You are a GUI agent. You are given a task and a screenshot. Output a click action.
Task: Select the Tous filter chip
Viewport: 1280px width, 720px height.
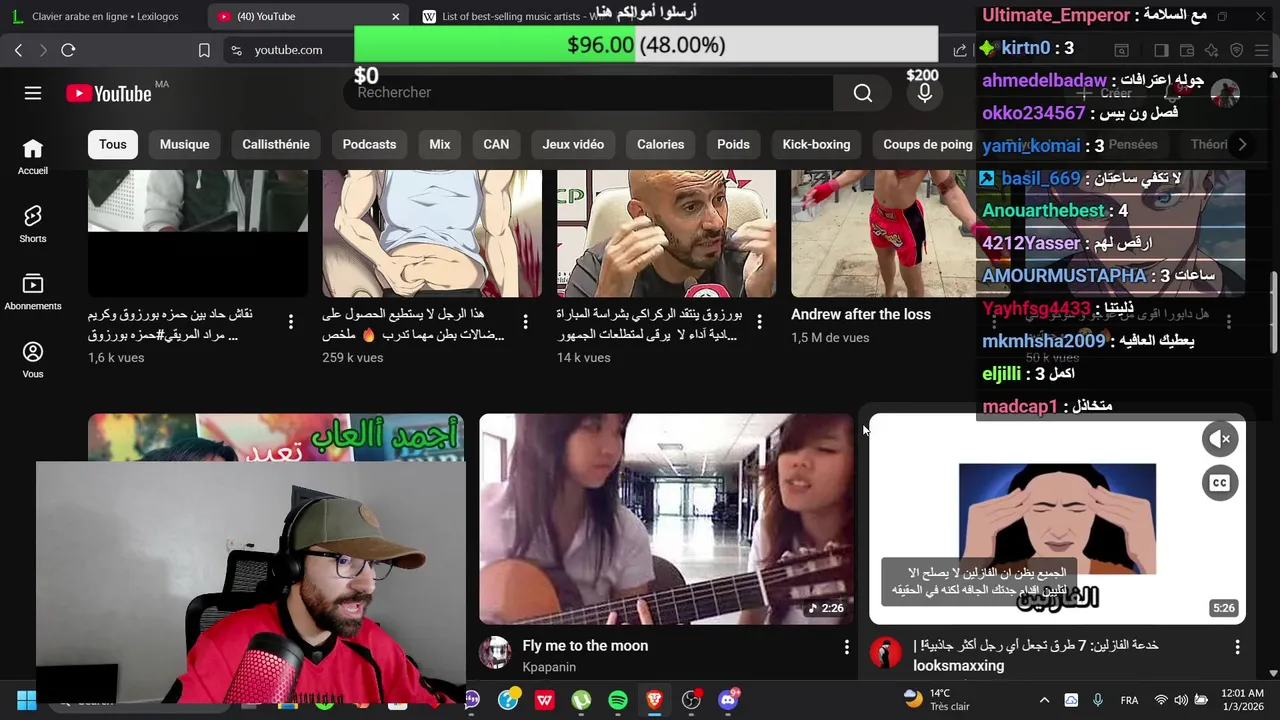pyautogui.click(x=113, y=144)
